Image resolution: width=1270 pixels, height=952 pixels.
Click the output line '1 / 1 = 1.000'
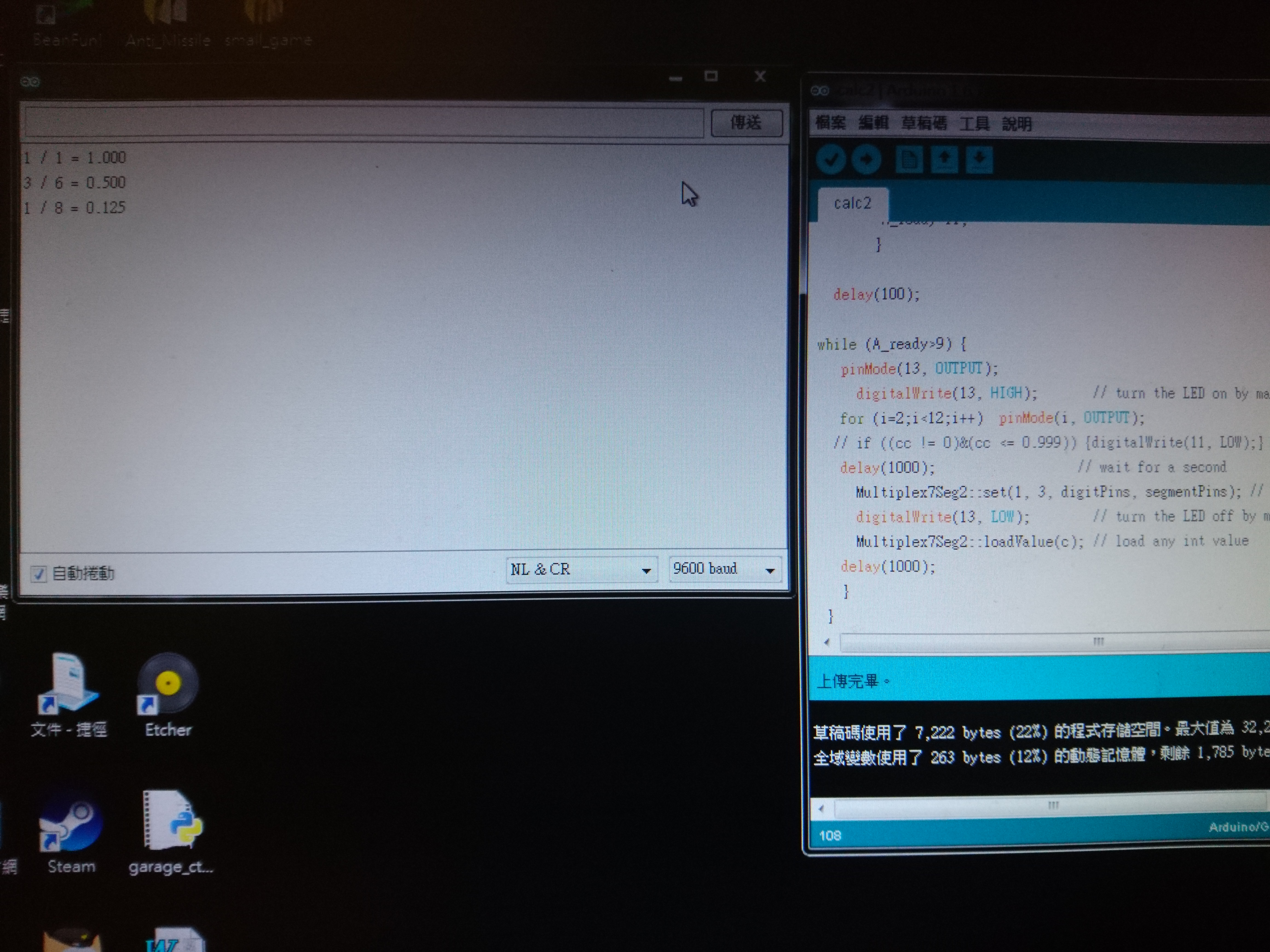click(74, 158)
